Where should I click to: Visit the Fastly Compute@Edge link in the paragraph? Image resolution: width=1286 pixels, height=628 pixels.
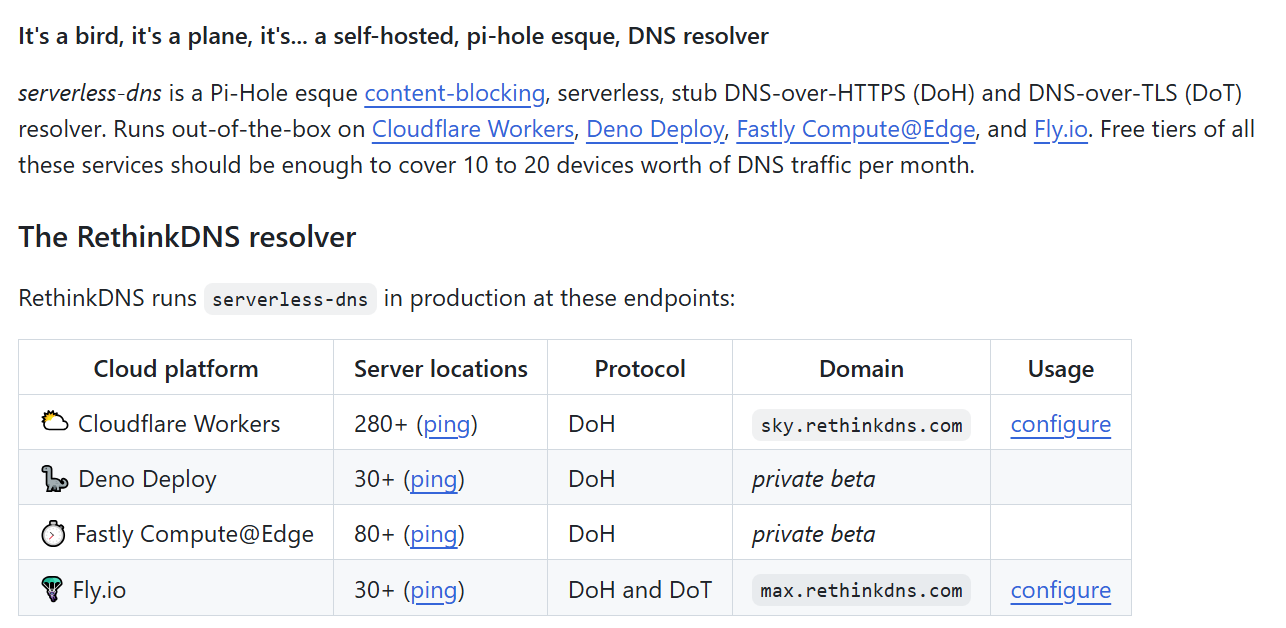pos(856,129)
